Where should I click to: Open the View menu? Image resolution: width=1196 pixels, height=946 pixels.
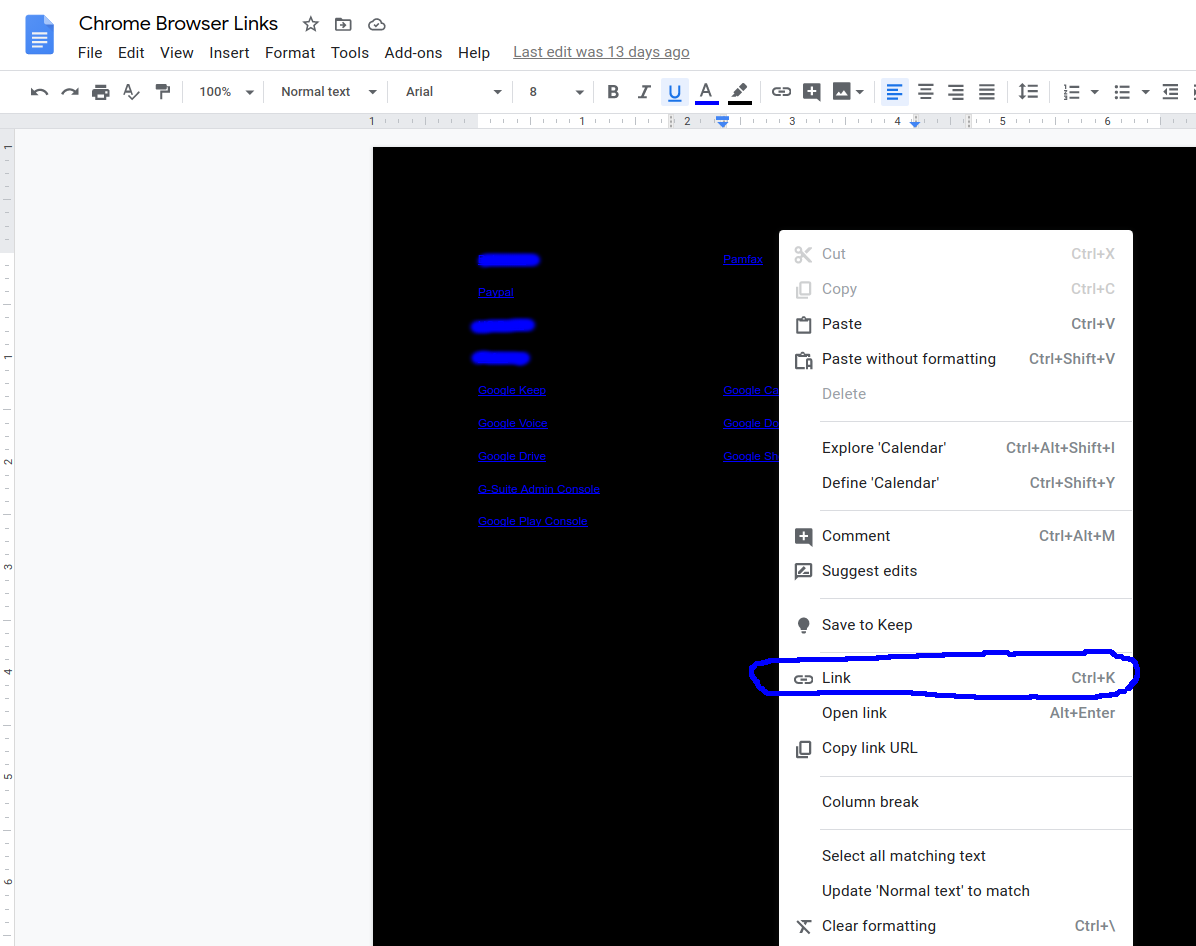pyautogui.click(x=176, y=53)
